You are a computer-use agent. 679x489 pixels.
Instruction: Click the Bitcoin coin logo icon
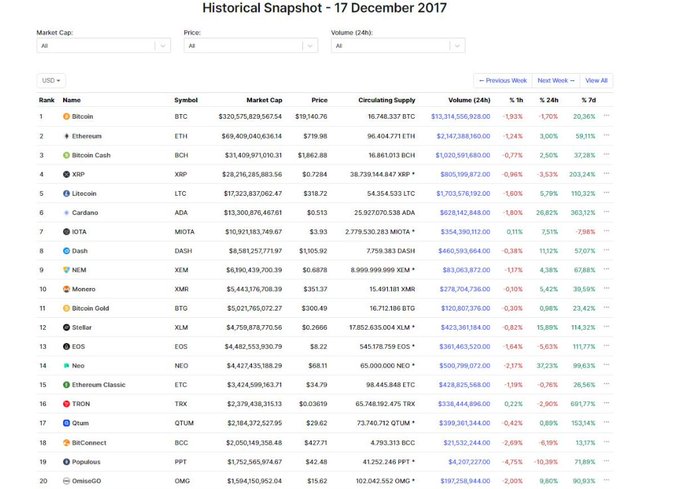tap(66, 117)
